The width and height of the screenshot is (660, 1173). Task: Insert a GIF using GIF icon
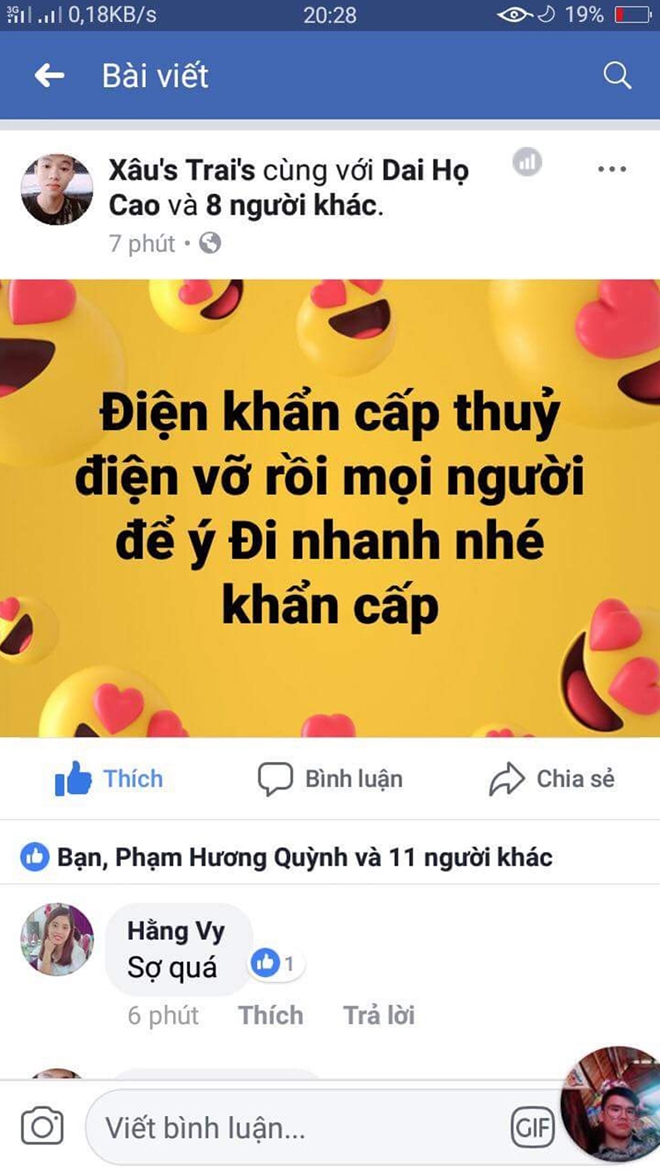pos(532,1127)
